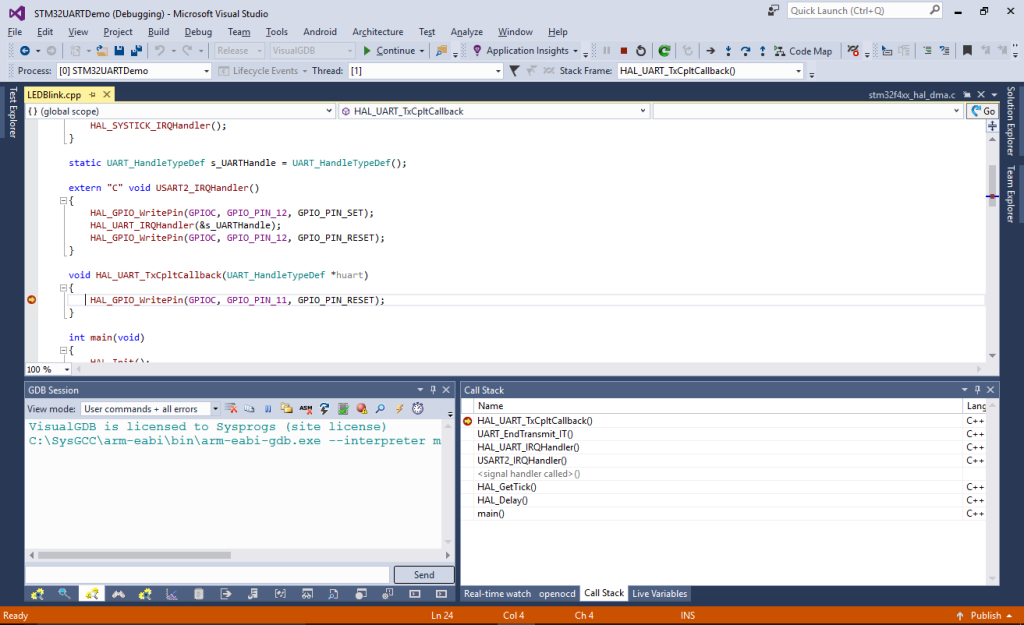Toggle auto-hide pin on Call Stack panel

pos(976,390)
